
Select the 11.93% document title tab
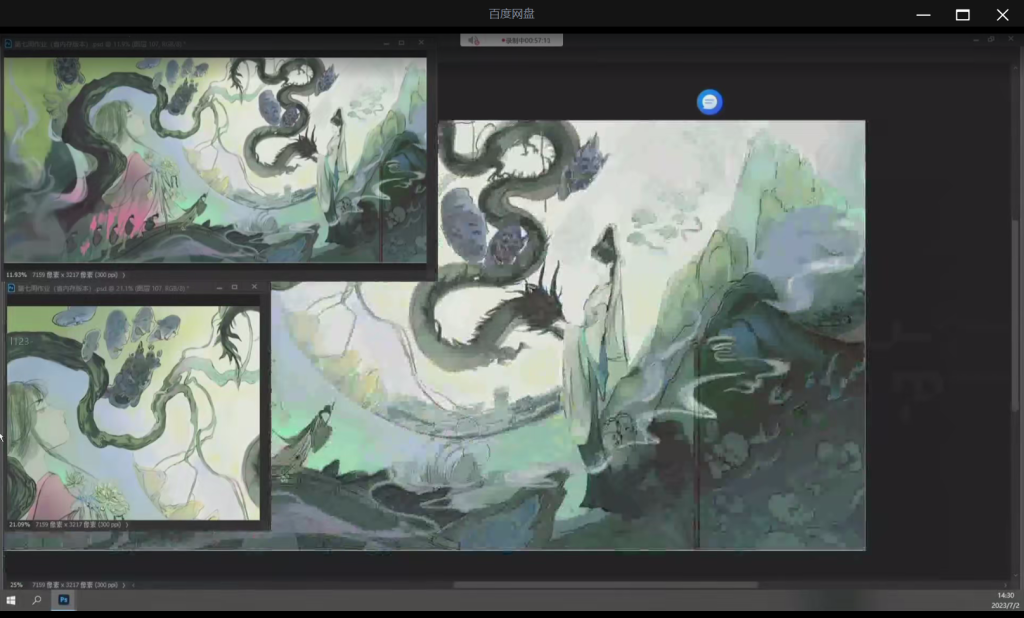(x=100, y=44)
